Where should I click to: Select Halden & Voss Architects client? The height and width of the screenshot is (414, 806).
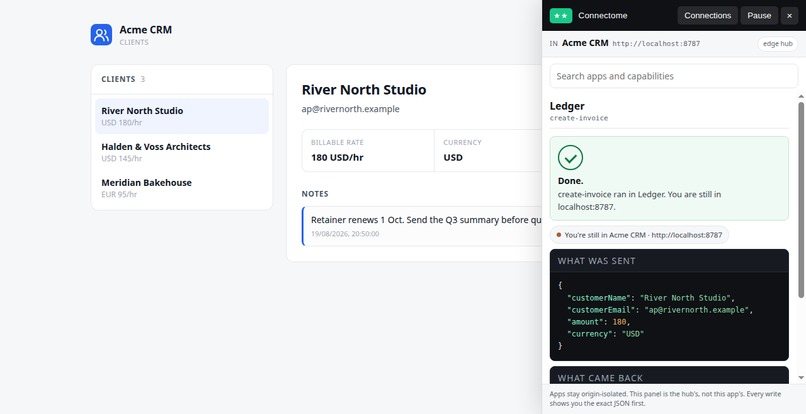[182, 152]
